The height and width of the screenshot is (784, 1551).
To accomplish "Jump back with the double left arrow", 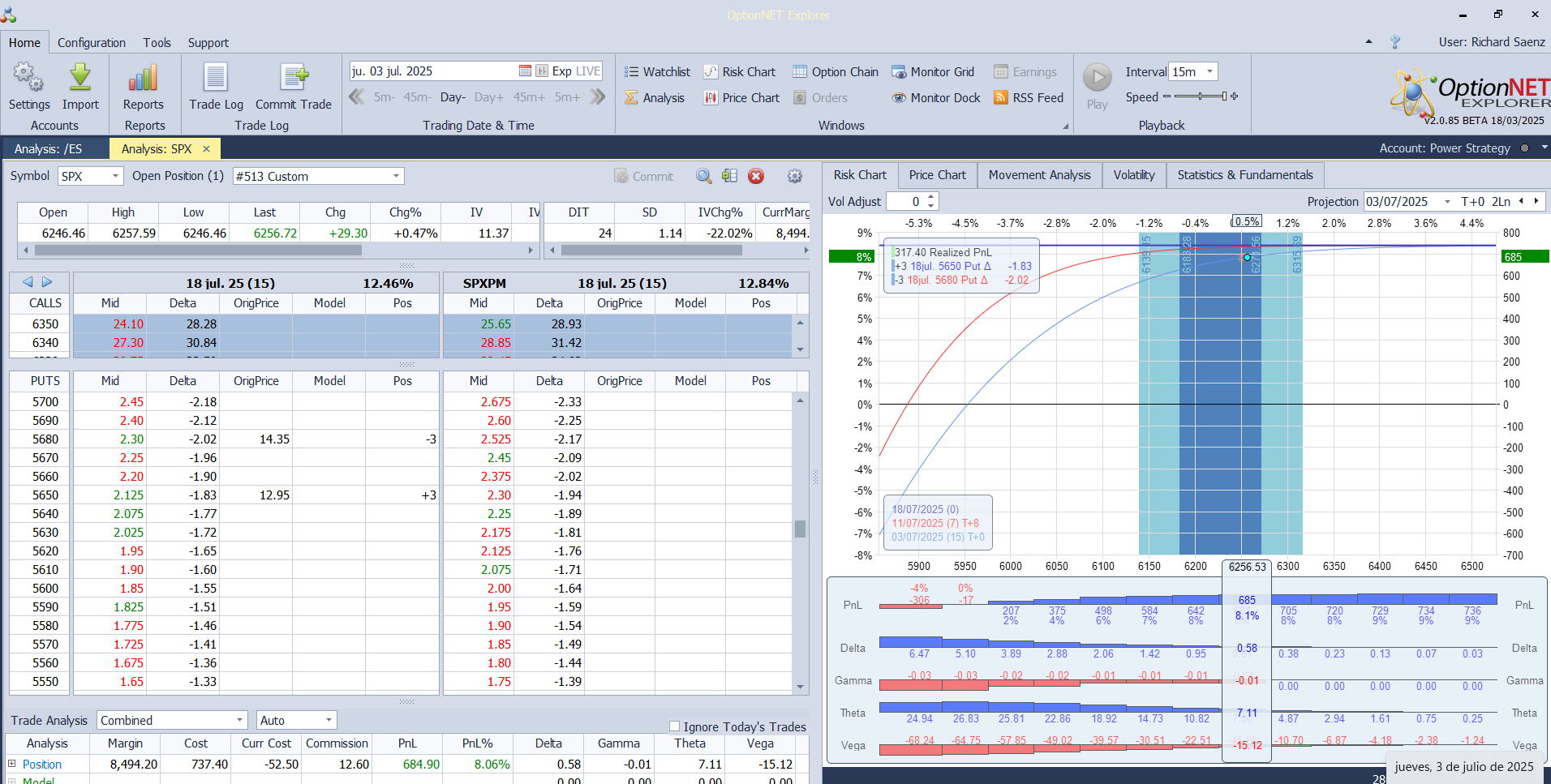I will 356,97.
